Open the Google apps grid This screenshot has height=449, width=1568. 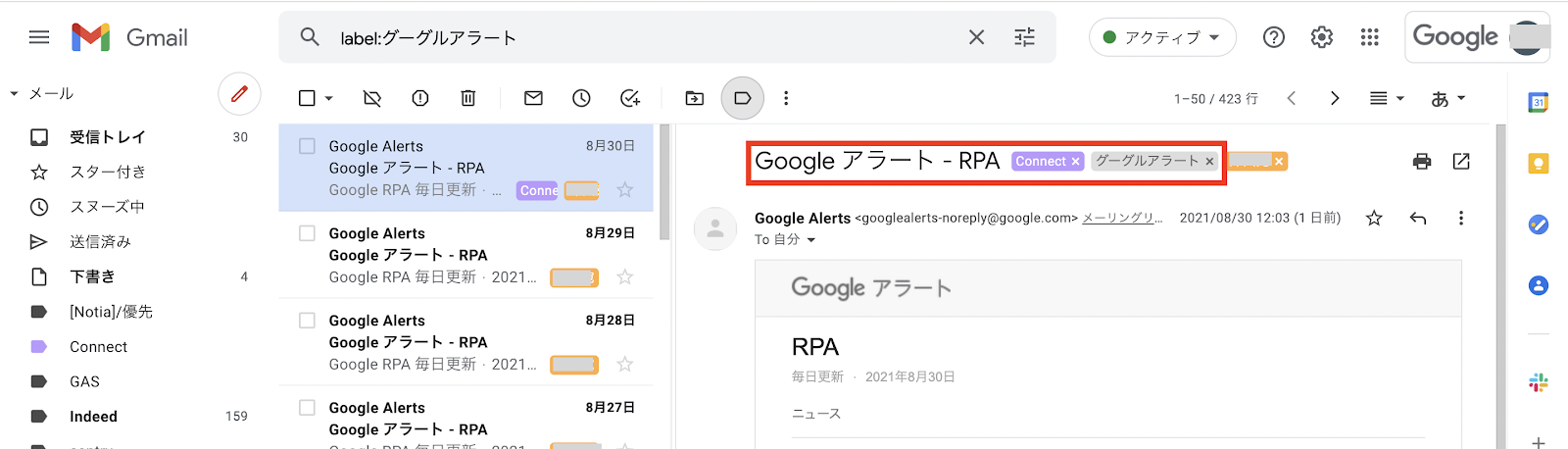coord(1370,37)
